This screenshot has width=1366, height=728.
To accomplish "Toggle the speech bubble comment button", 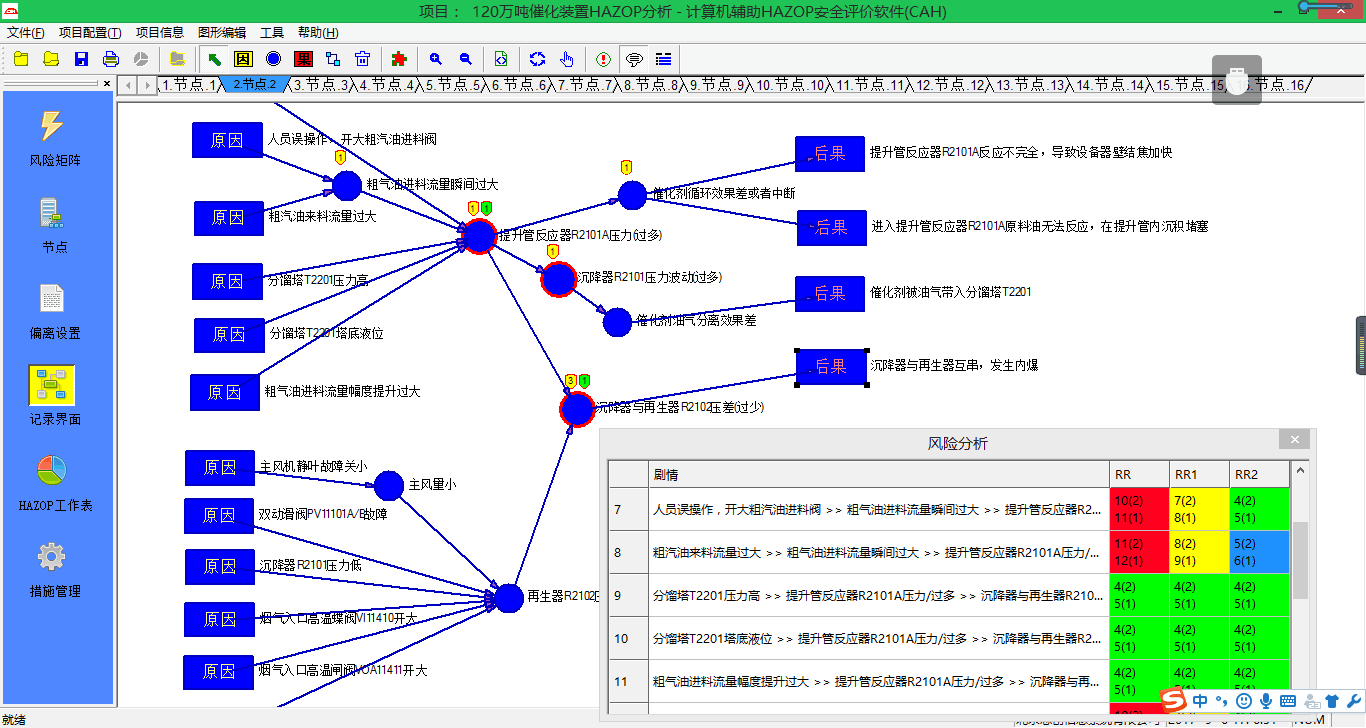I will pyautogui.click(x=633, y=59).
